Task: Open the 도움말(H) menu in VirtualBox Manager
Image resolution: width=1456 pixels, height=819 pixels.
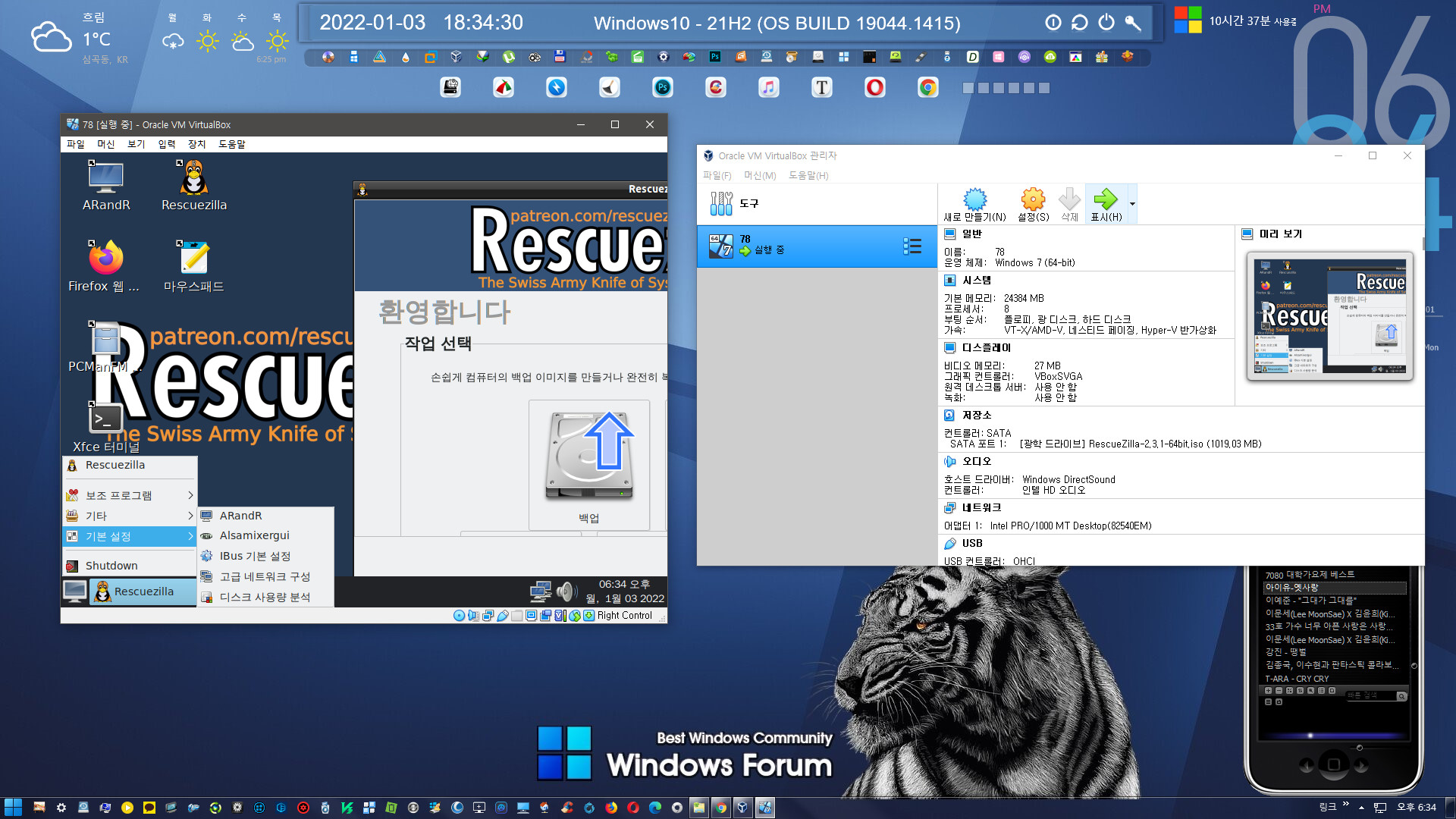Action: 808,175
